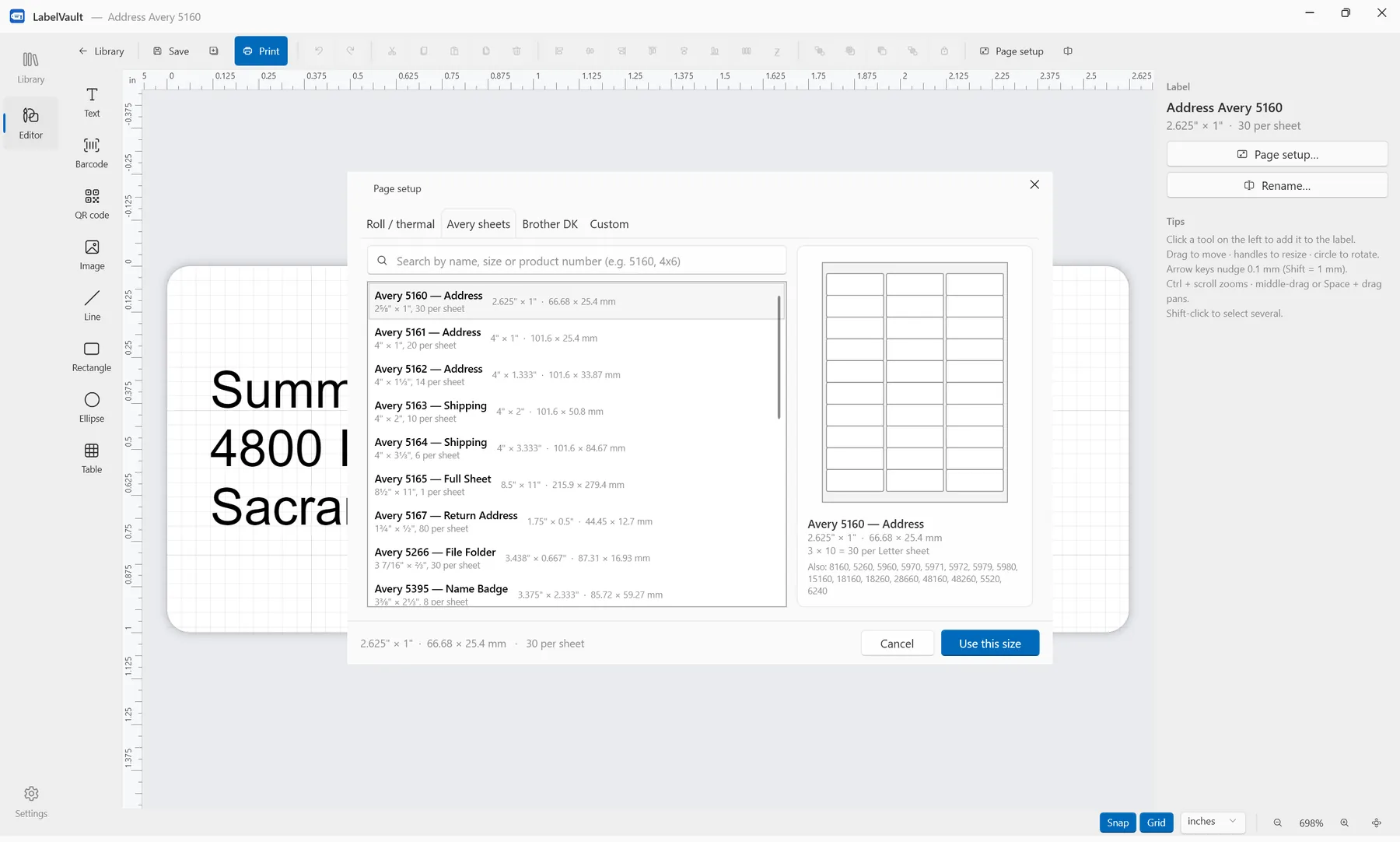Screen dimensions: 1400x842
Task: Click Page setup in the top toolbar
Action: pos(1011,51)
